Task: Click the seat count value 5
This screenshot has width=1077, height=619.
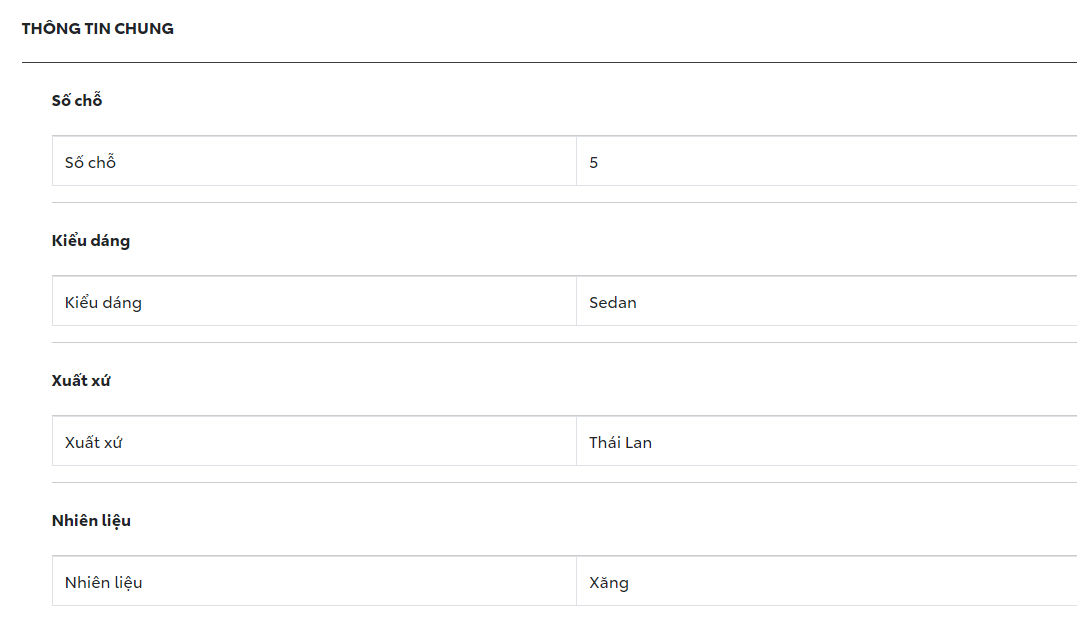Action: (x=594, y=162)
